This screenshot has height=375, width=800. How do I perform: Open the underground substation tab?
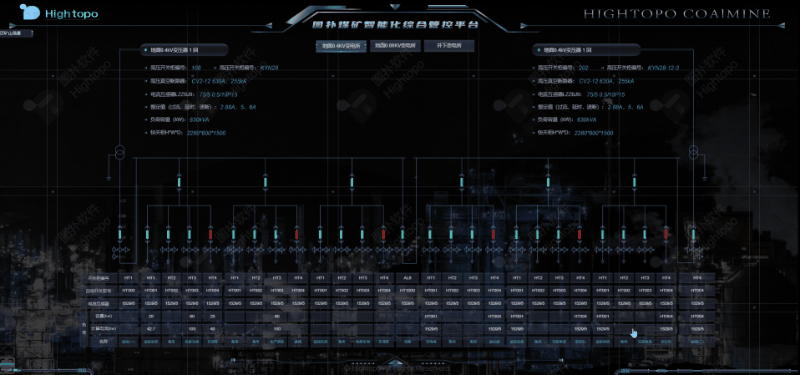449,46
